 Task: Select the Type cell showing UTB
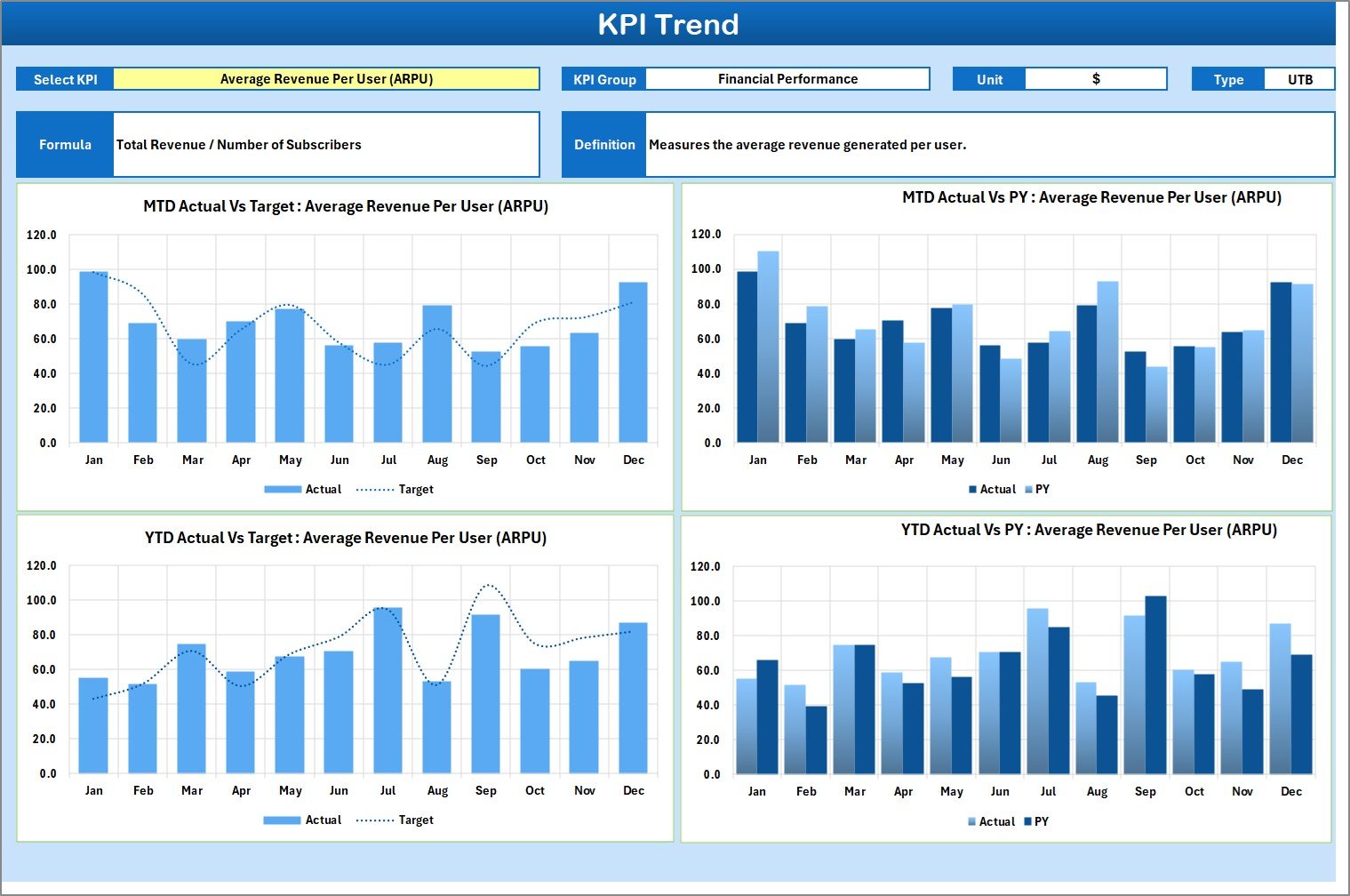tap(1299, 79)
